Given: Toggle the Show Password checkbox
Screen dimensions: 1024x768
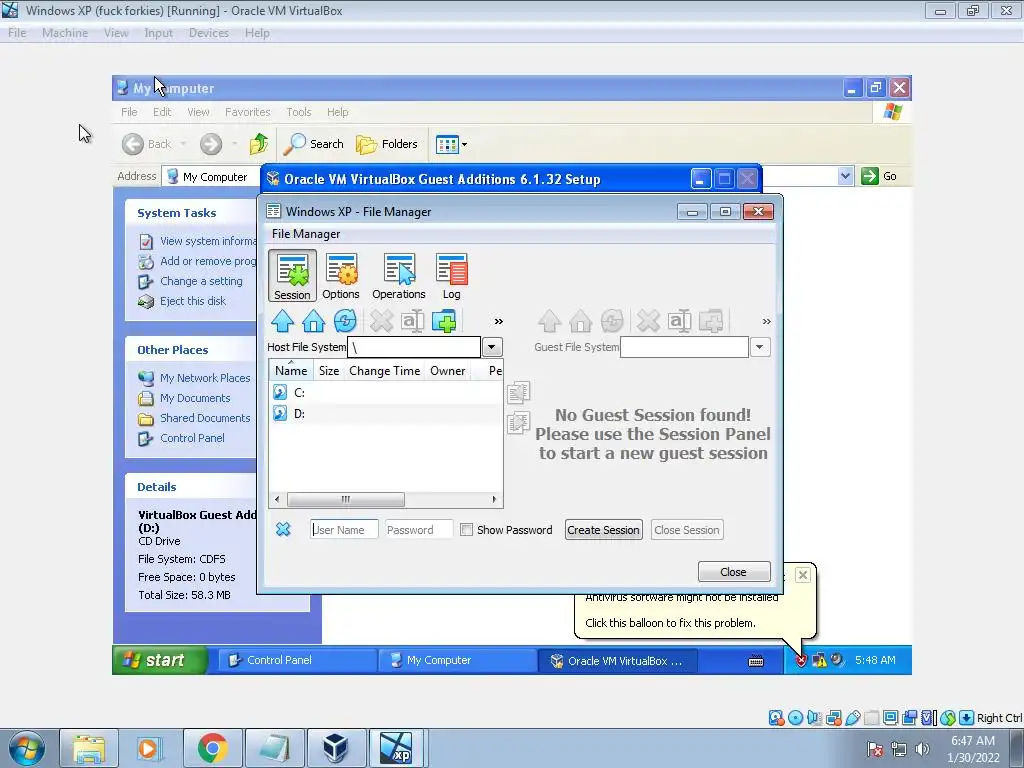Looking at the screenshot, I should (466, 530).
